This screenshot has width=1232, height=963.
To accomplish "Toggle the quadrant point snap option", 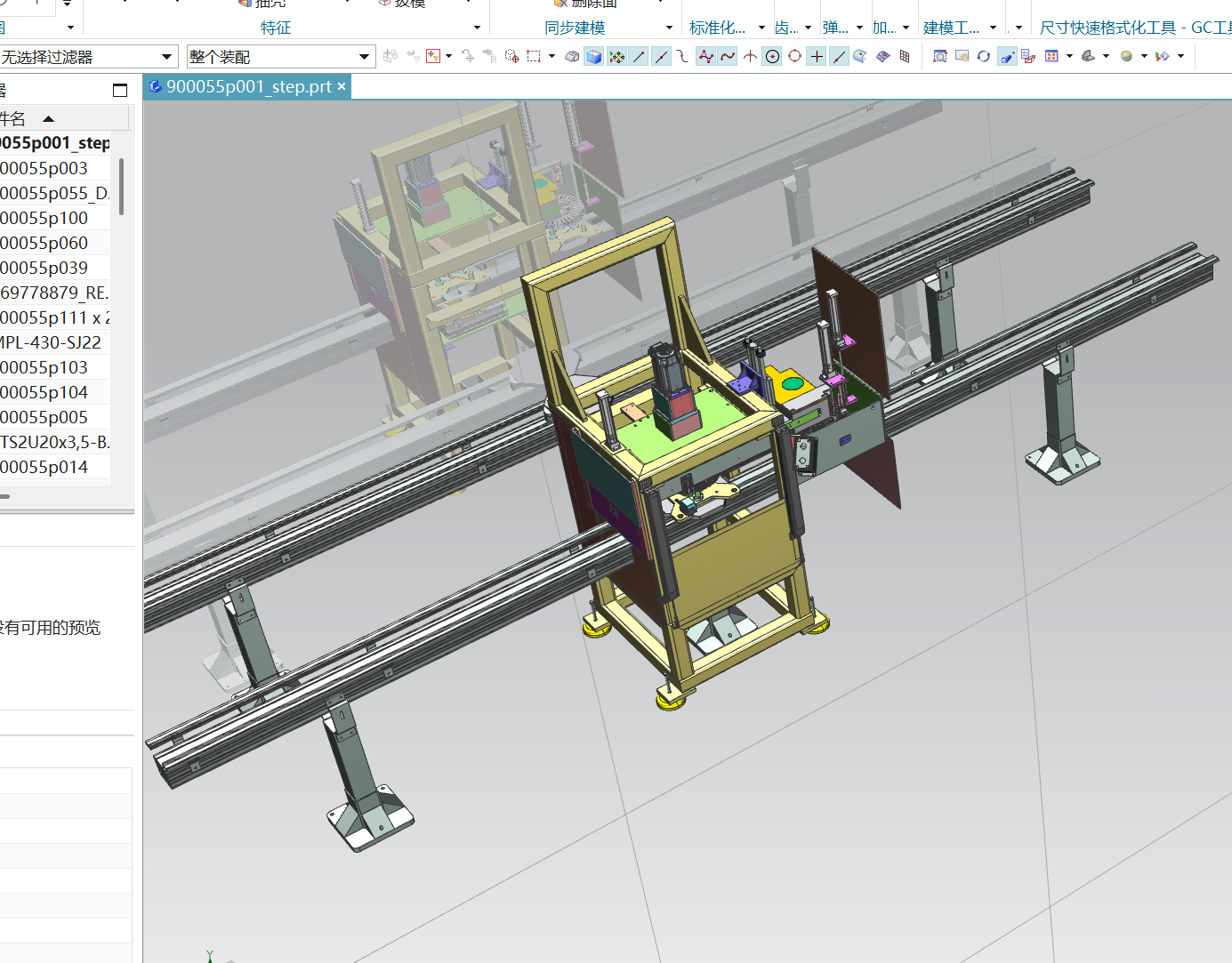I will point(794,56).
